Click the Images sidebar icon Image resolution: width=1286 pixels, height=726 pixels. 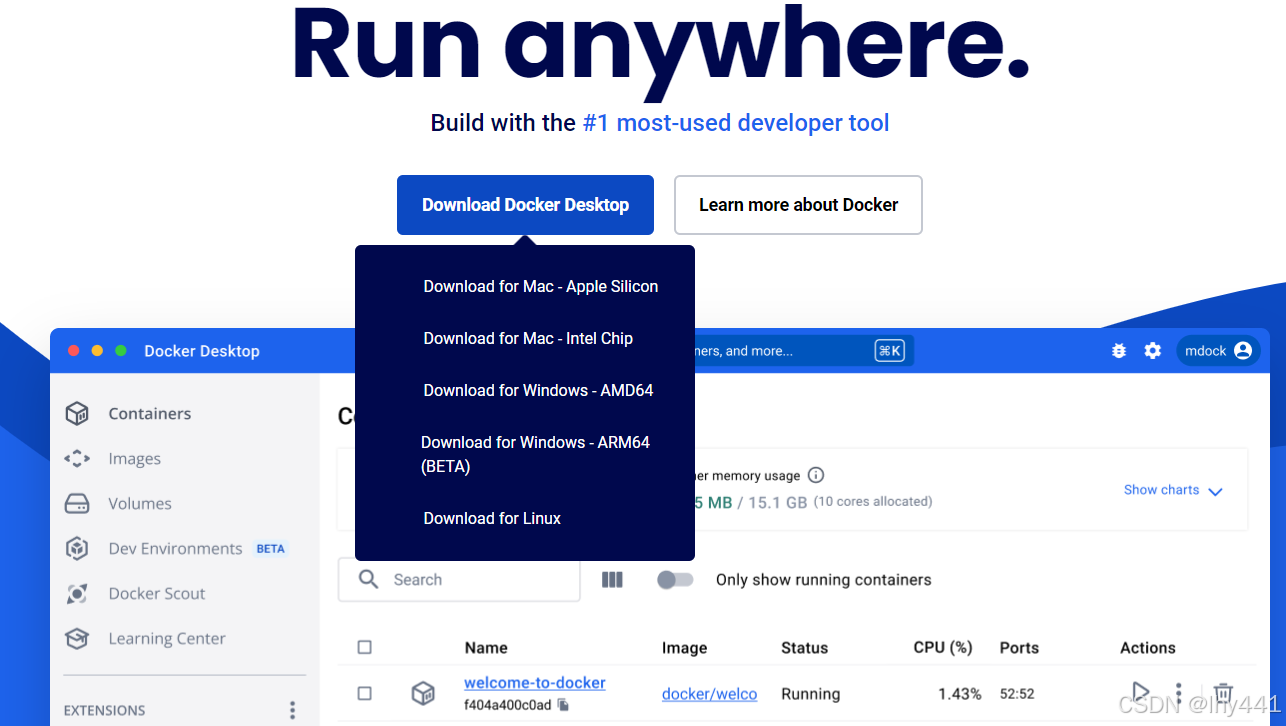77,458
